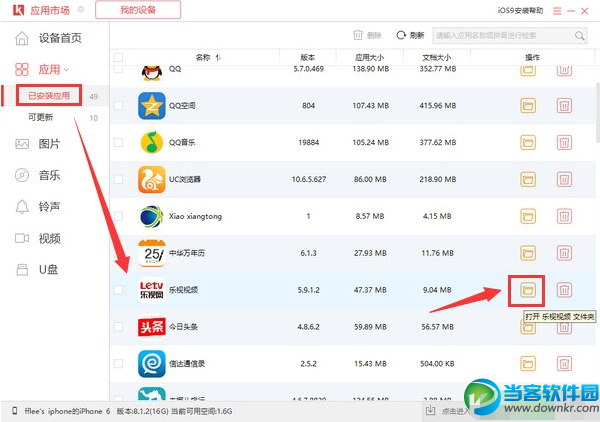Open the UC浏览器 app folder
This screenshot has height=422, width=600.
pyautogui.click(x=528, y=179)
